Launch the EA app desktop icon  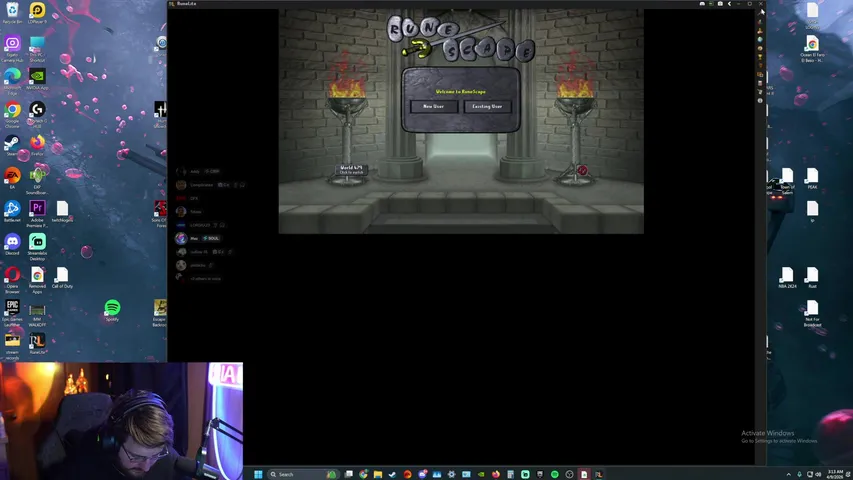point(12,179)
